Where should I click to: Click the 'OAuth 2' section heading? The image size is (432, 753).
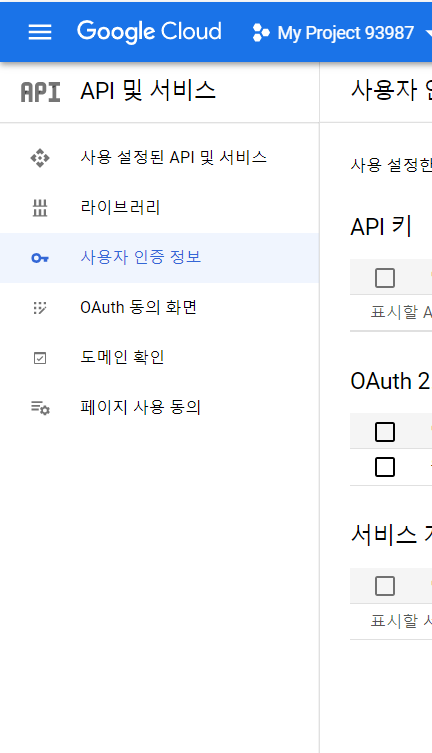coord(390,381)
